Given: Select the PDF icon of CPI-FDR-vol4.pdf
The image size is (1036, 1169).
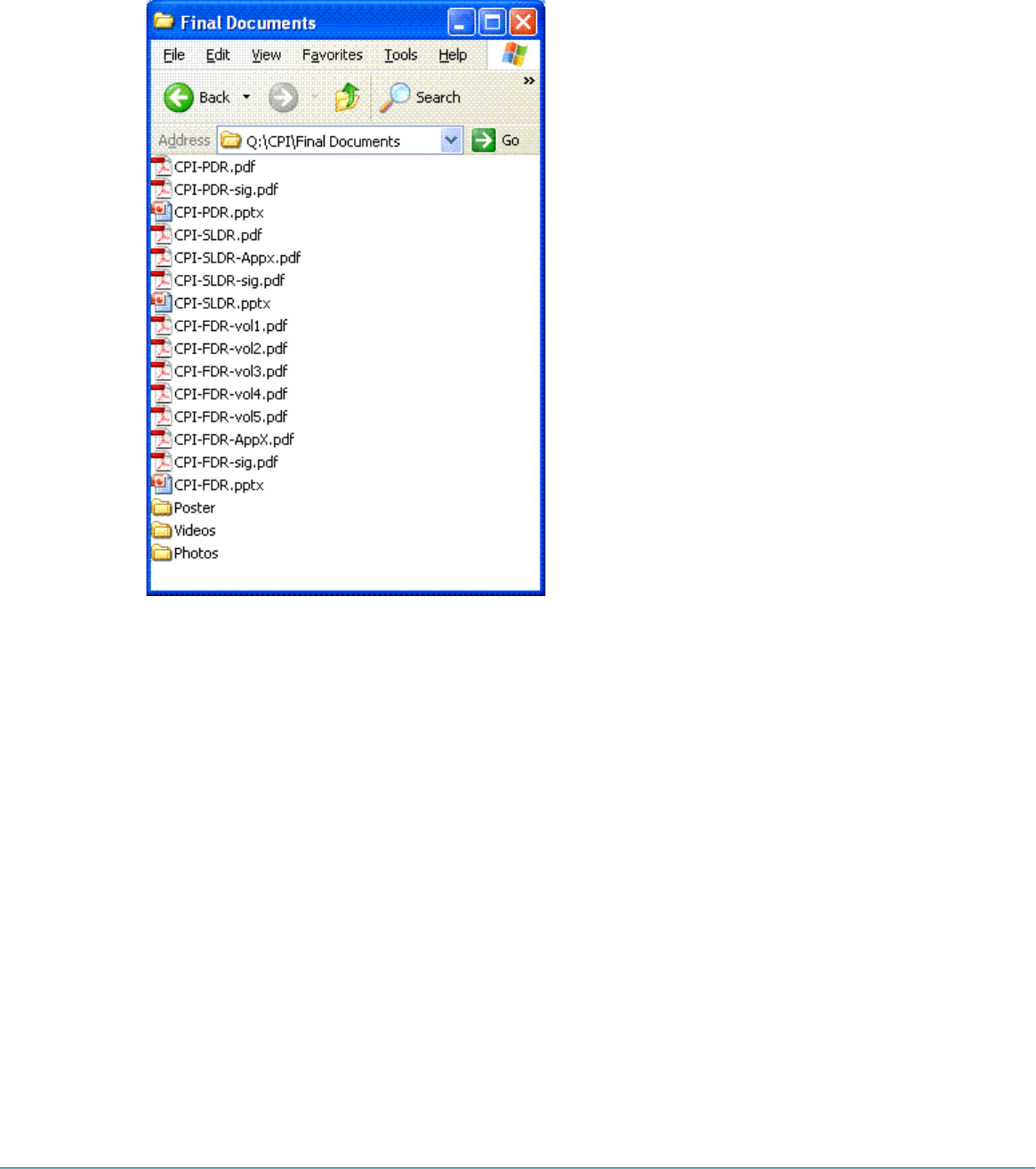Looking at the screenshot, I should coord(162,393).
